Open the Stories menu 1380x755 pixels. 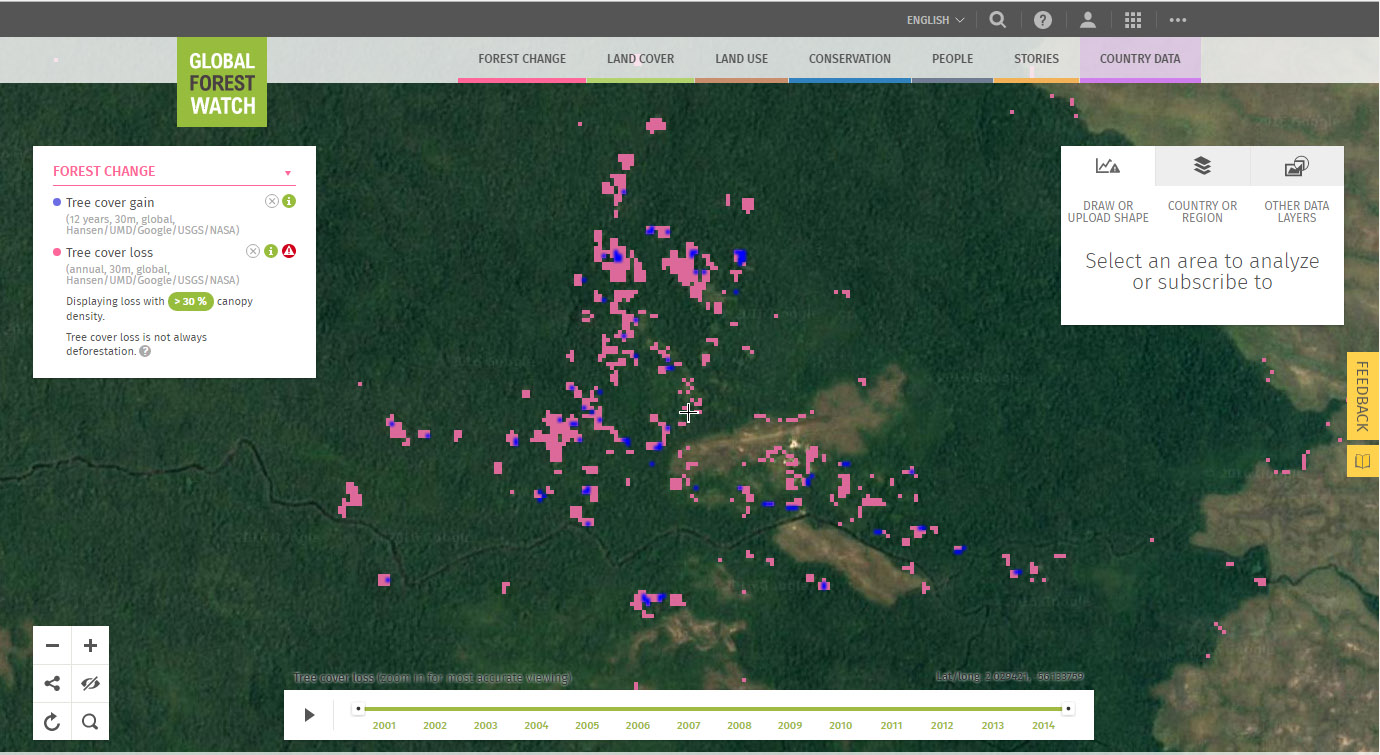point(1036,59)
